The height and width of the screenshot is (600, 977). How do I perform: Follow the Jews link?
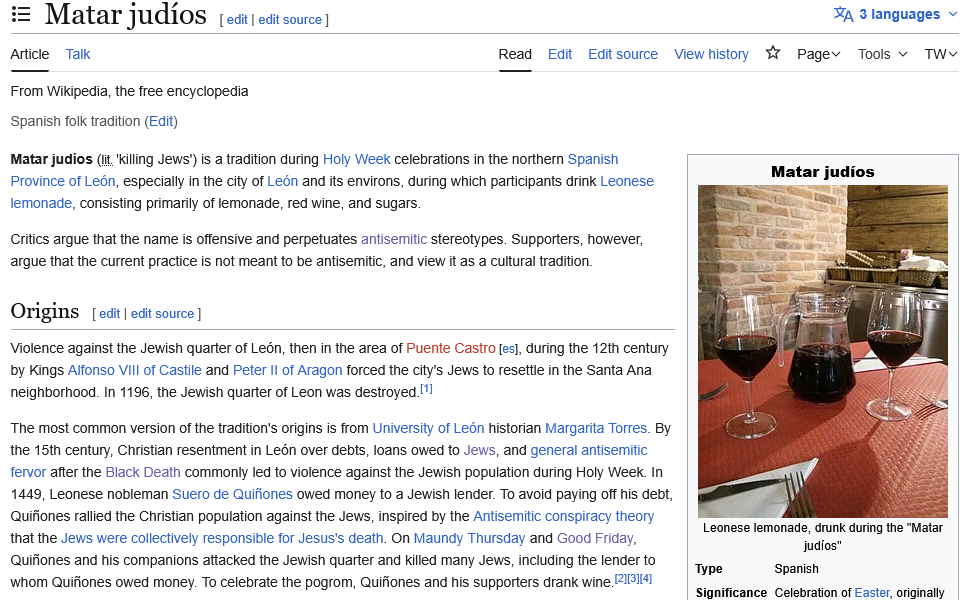pyautogui.click(x=479, y=450)
